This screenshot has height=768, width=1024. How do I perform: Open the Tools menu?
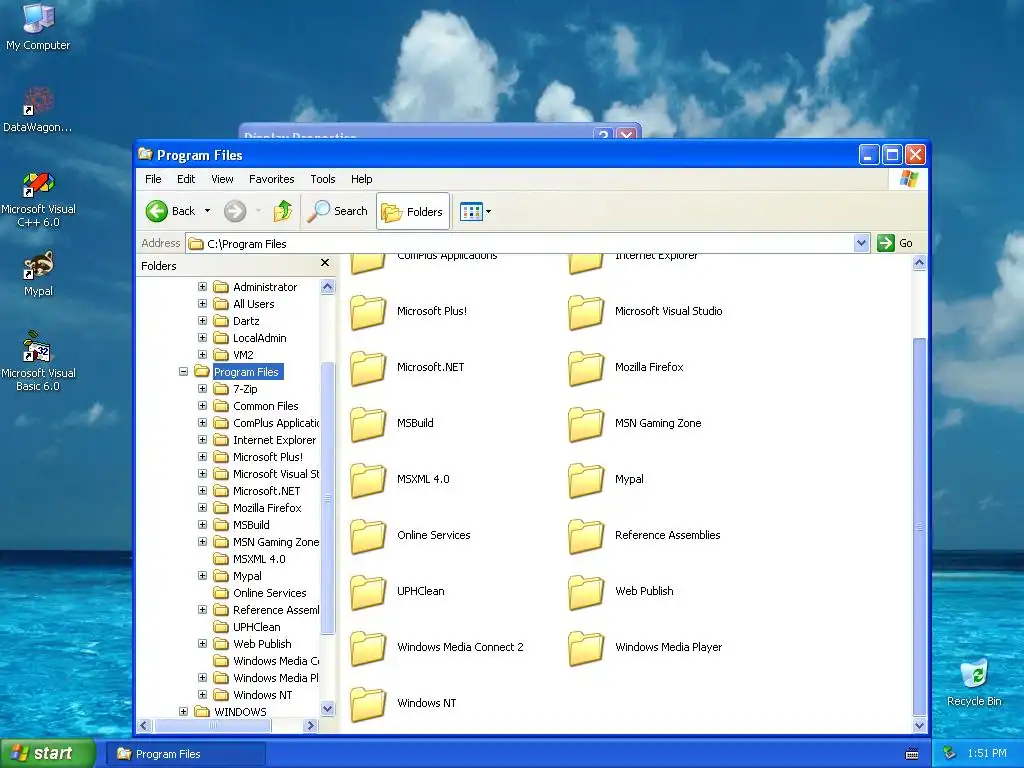point(323,179)
